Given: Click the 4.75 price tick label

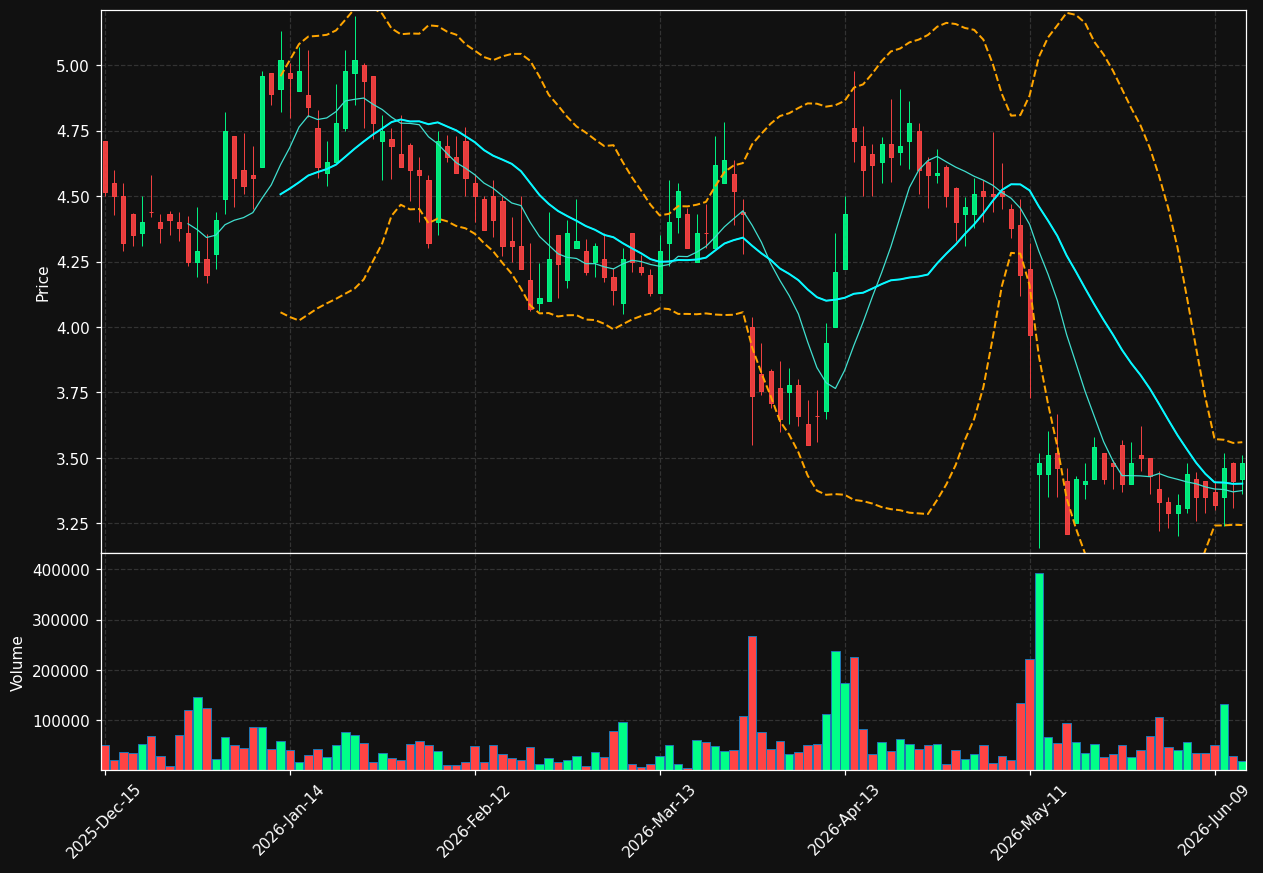Looking at the screenshot, I should [74, 132].
